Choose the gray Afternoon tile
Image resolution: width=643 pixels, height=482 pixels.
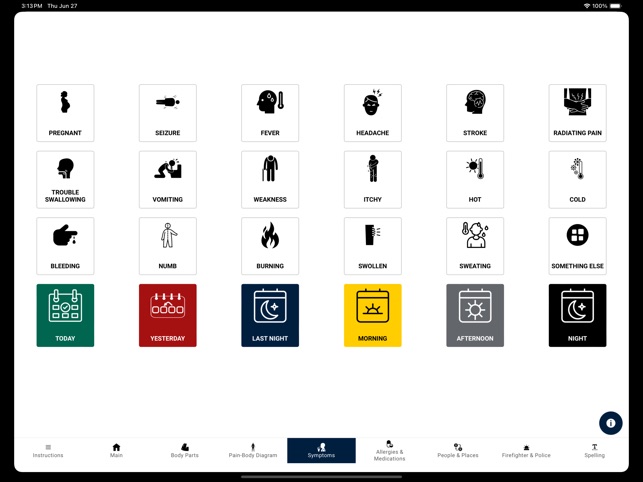pyautogui.click(x=475, y=315)
